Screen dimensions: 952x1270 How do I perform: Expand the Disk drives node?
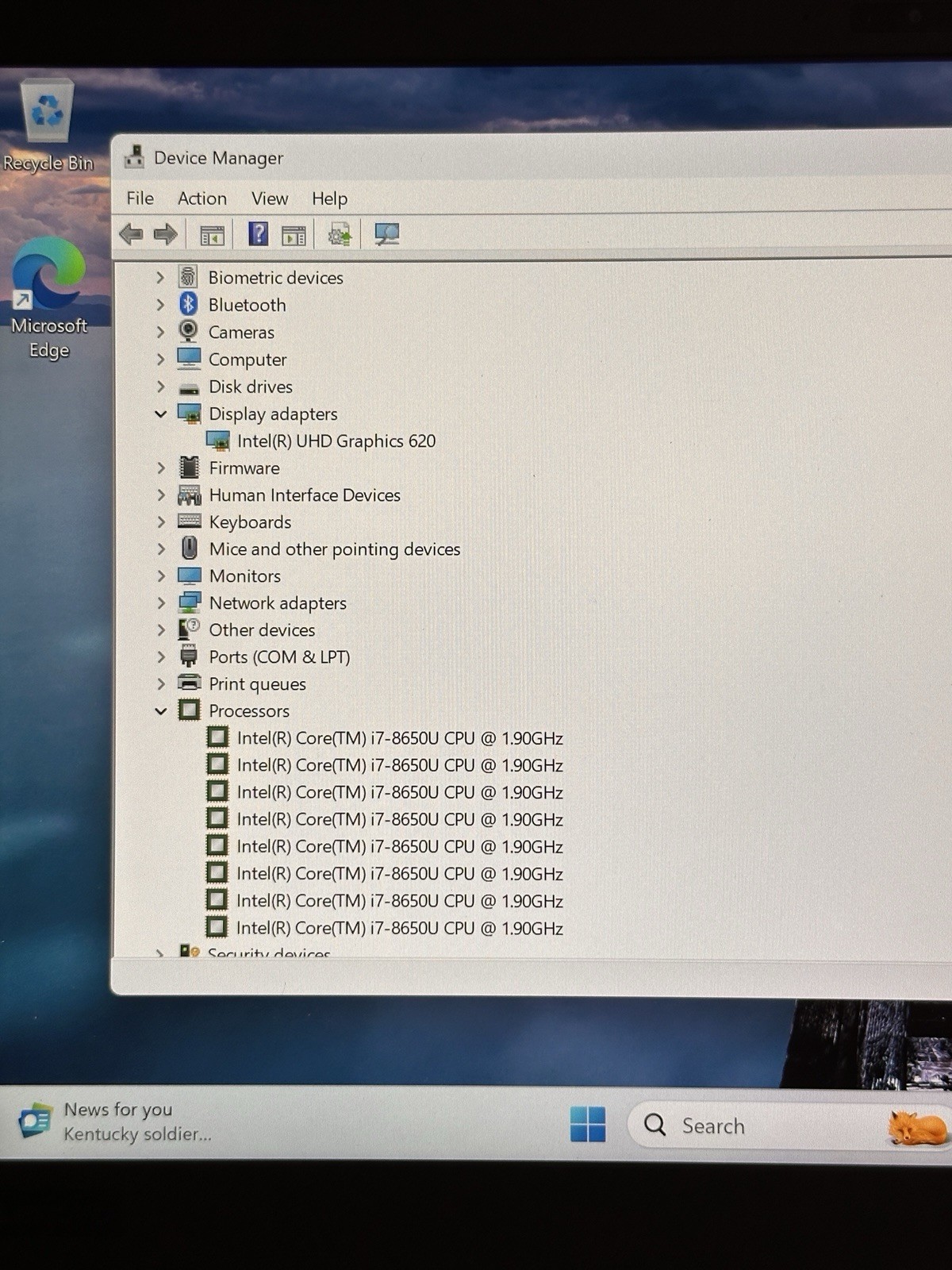point(160,387)
